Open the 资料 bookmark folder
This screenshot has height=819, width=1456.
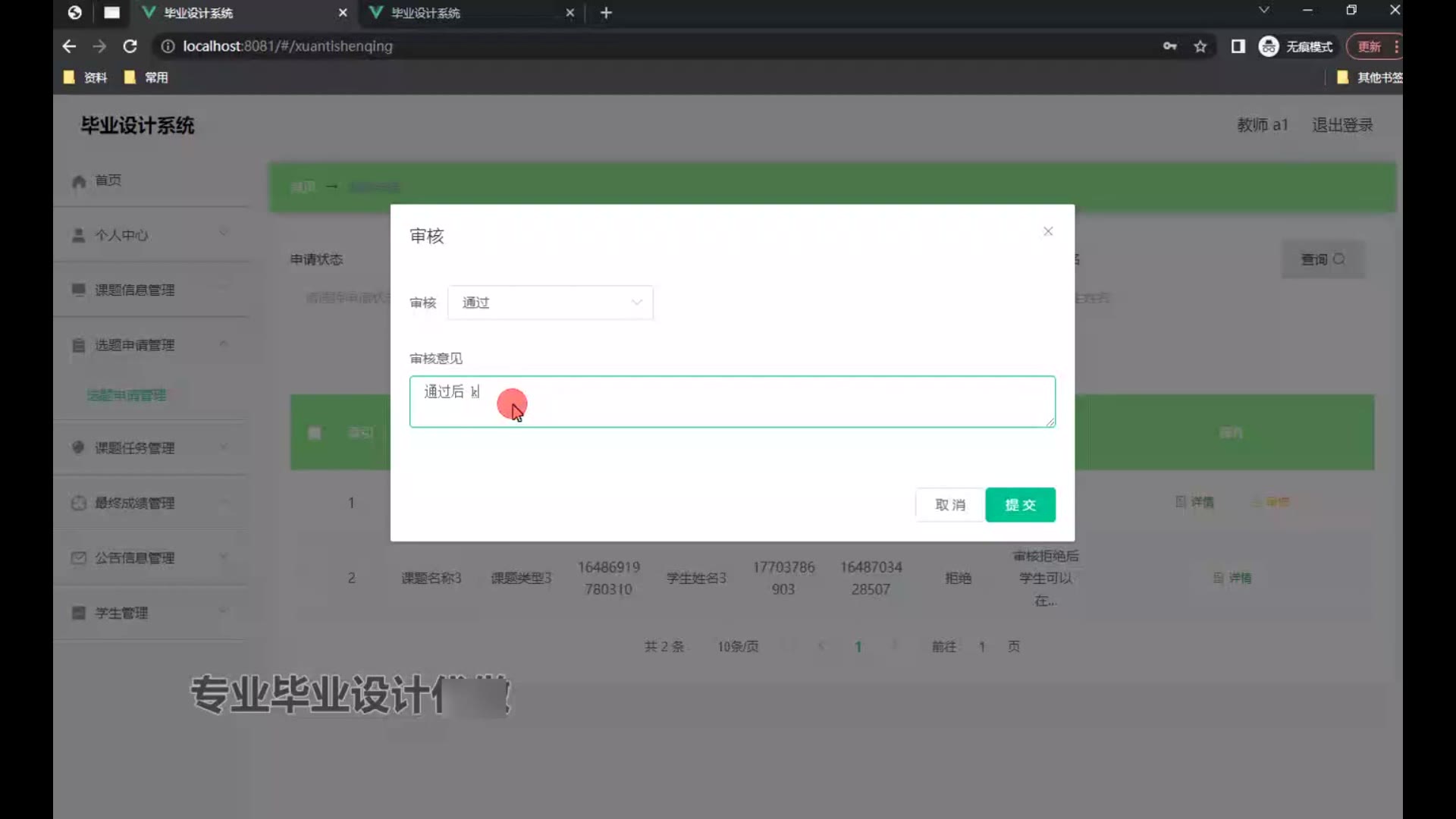point(86,77)
